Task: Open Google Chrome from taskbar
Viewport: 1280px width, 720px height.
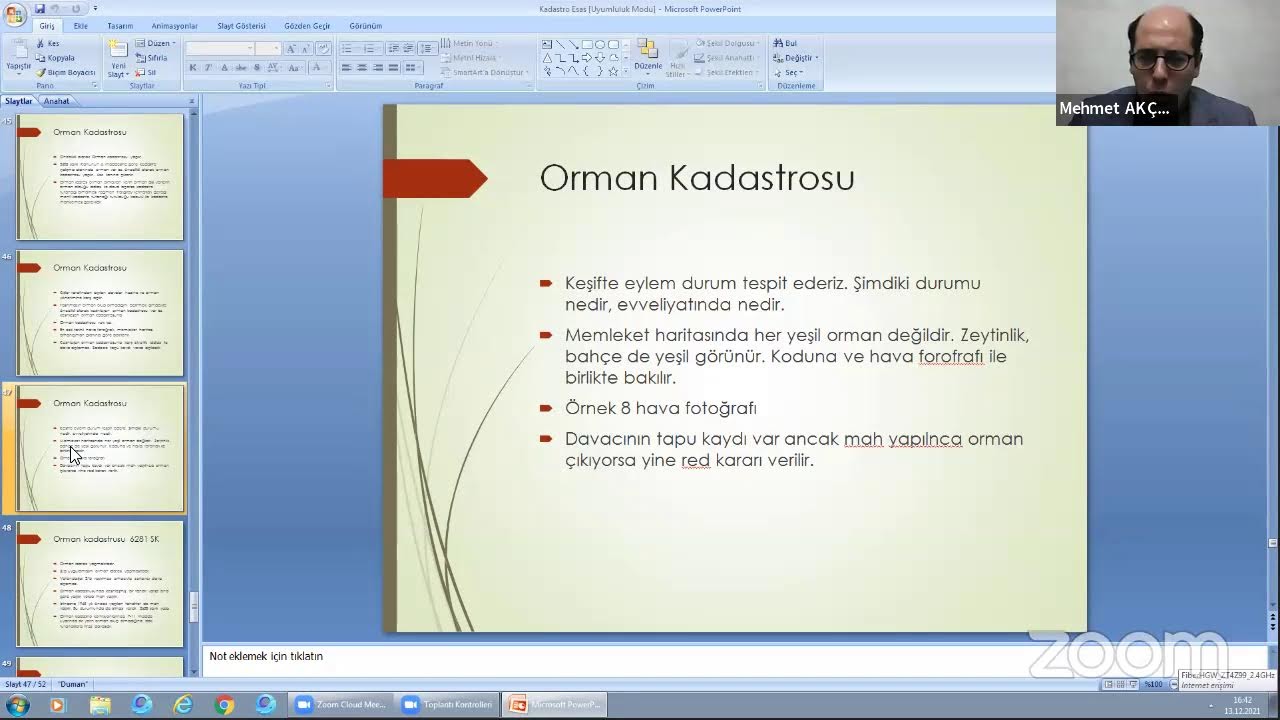Action: (224, 705)
